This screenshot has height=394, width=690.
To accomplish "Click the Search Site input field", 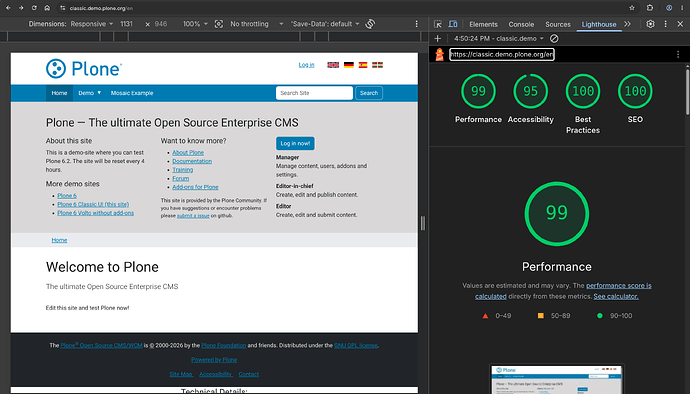I will [x=314, y=93].
